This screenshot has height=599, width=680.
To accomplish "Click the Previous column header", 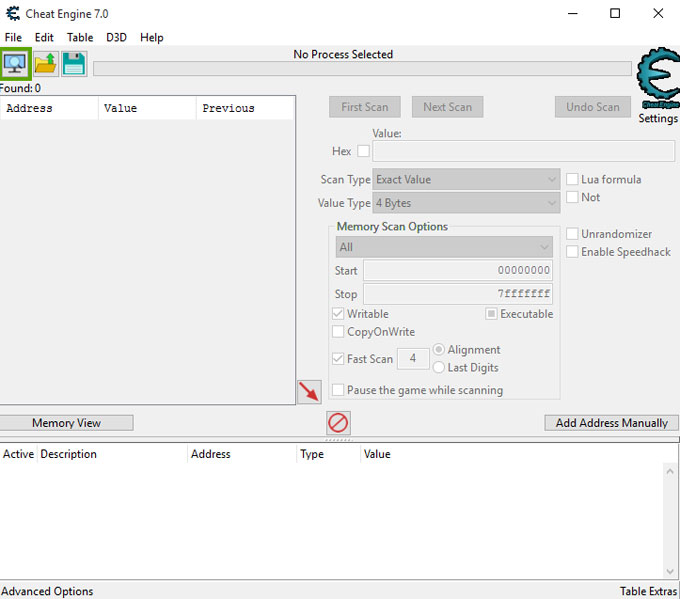I will pyautogui.click(x=245, y=108).
